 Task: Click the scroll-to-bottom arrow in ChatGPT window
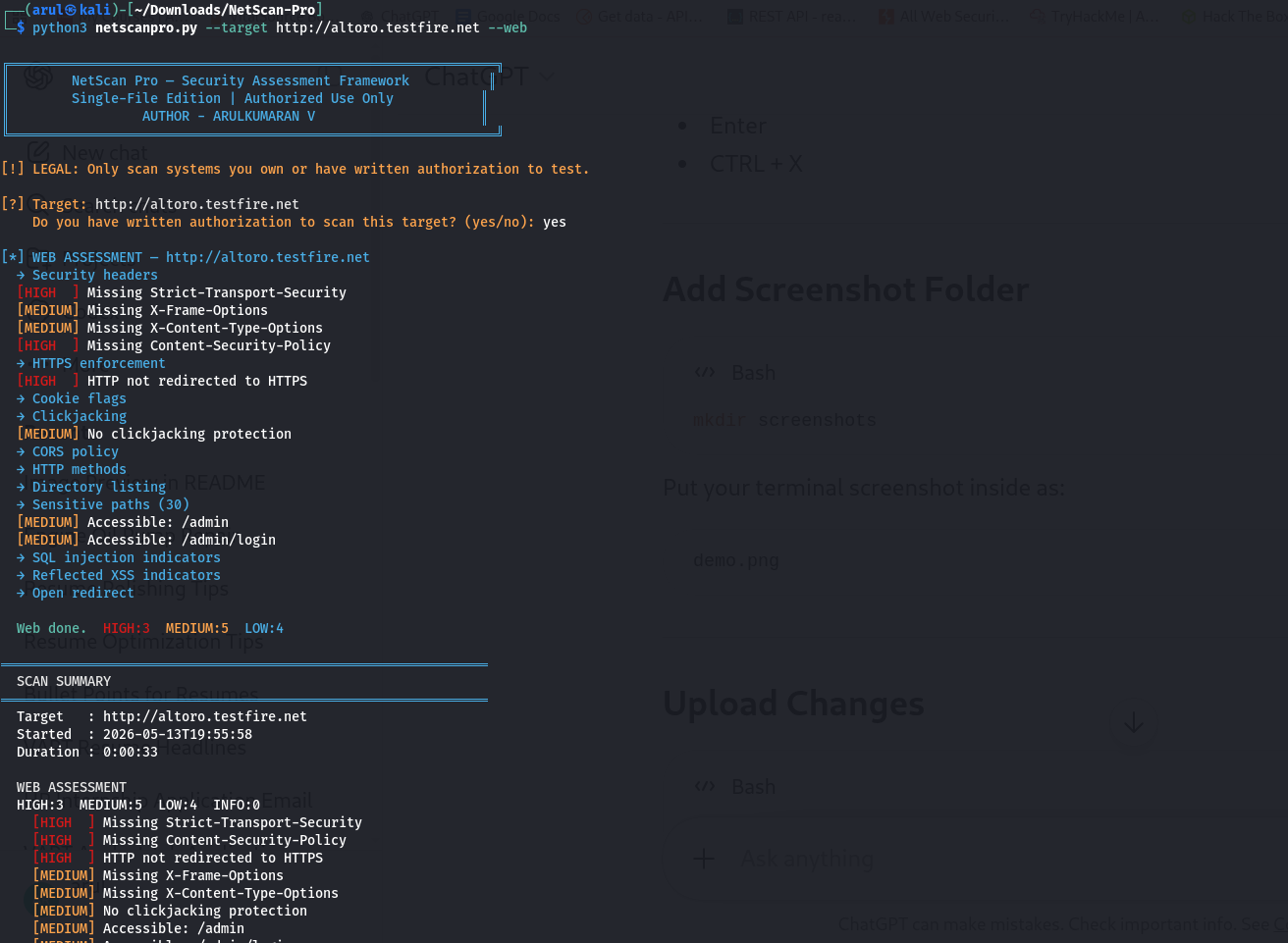1134,724
